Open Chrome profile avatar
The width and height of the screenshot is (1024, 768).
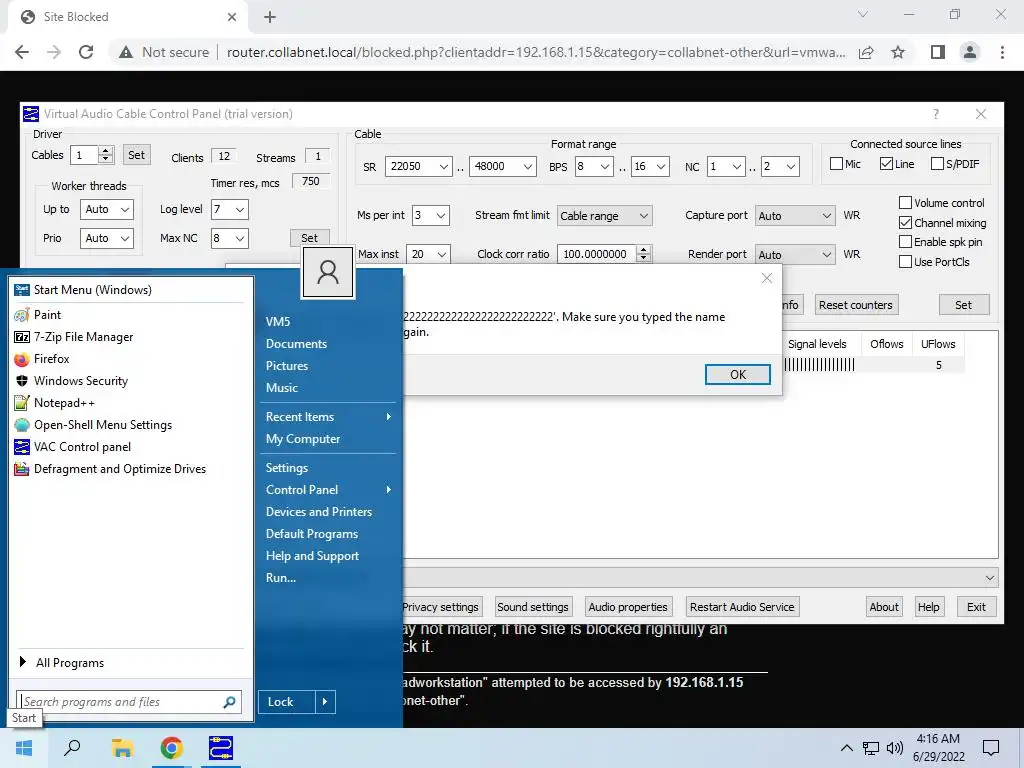970,52
